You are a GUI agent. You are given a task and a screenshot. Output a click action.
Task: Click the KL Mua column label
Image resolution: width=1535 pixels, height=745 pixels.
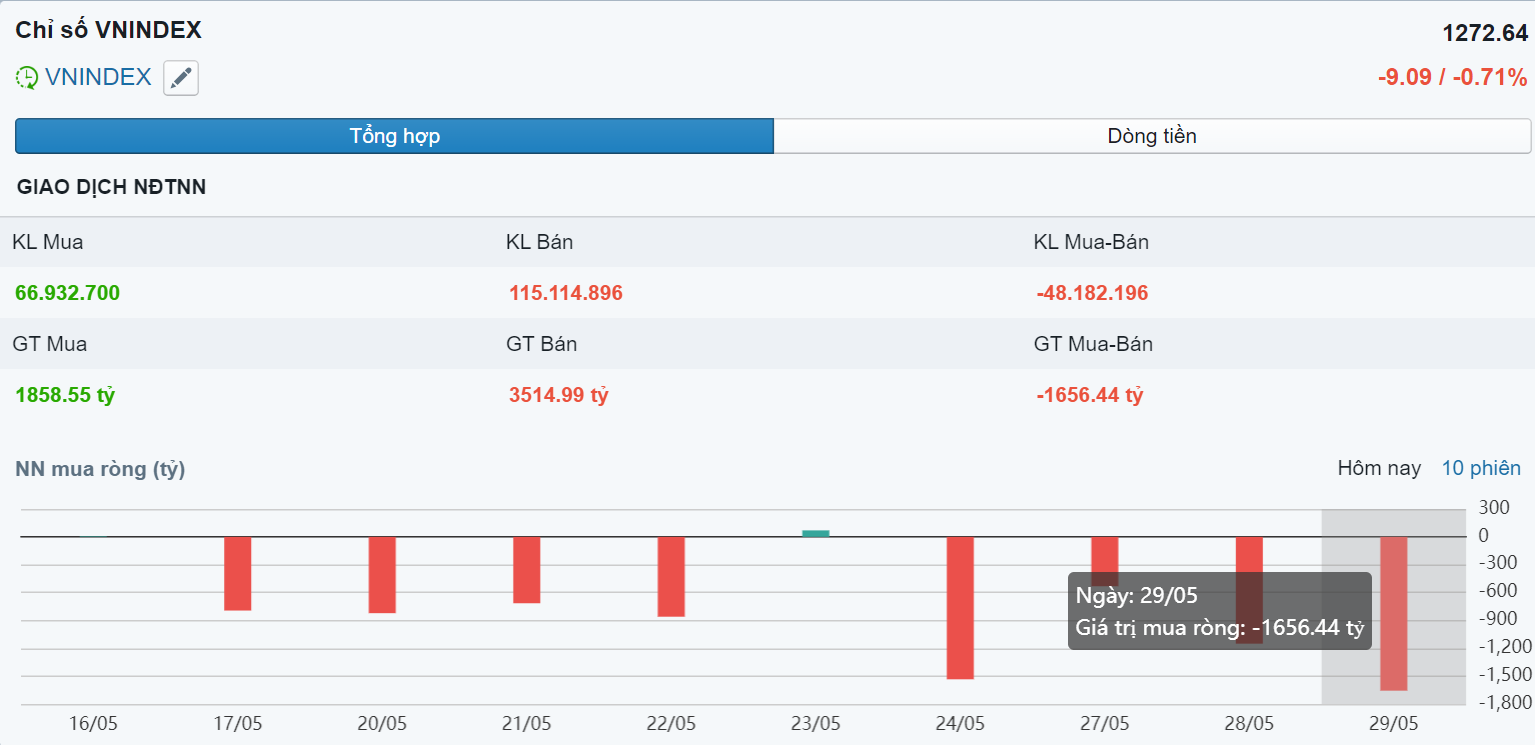click(48, 242)
